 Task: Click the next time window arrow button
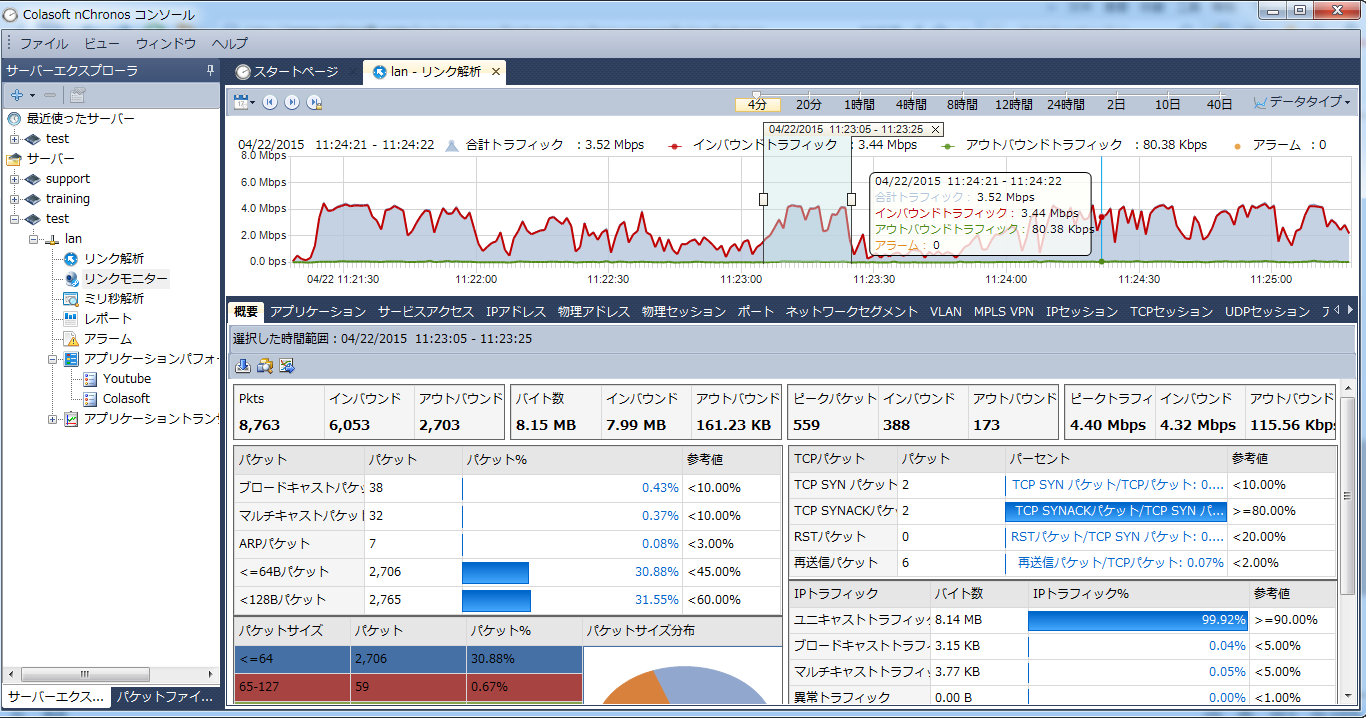tap(292, 102)
